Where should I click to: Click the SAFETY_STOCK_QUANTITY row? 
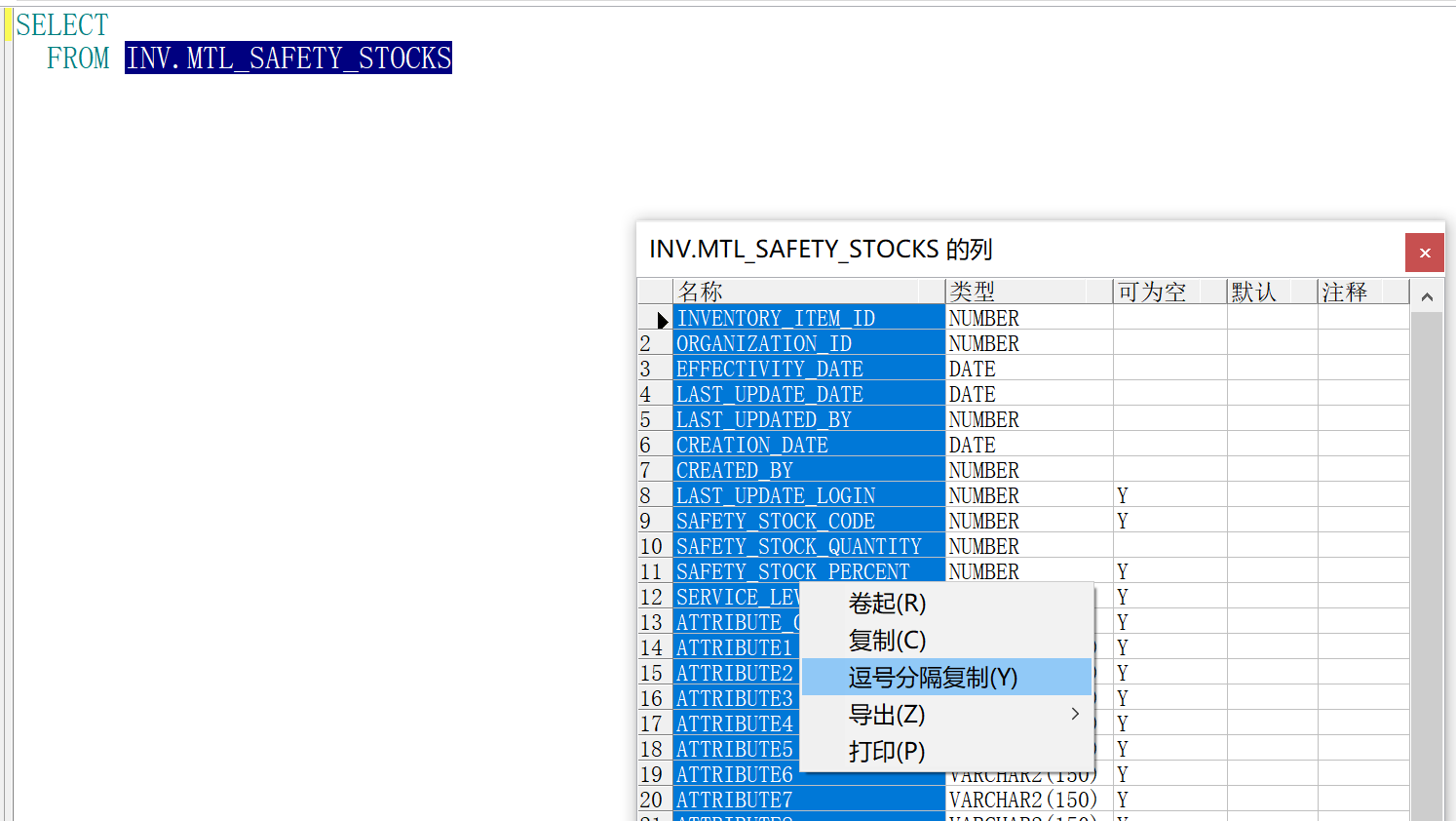(x=798, y=547)
